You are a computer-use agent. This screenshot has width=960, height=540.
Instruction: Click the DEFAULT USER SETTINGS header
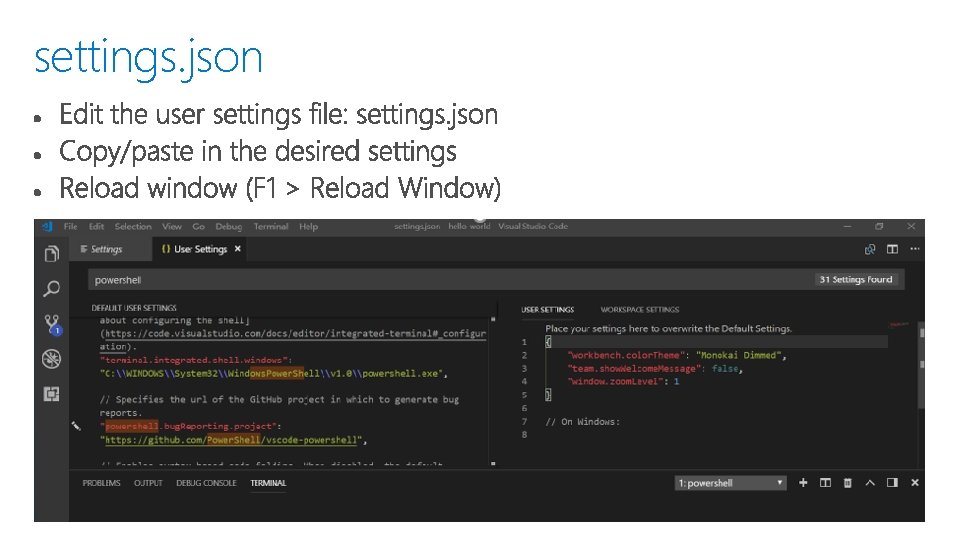134,308
